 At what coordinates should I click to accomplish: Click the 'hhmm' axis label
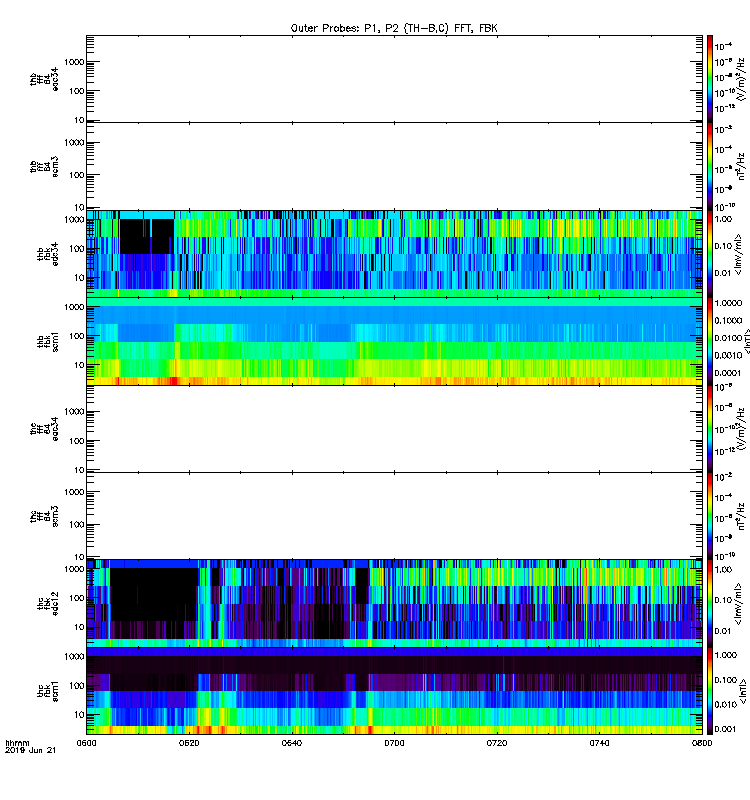point(17,743)
